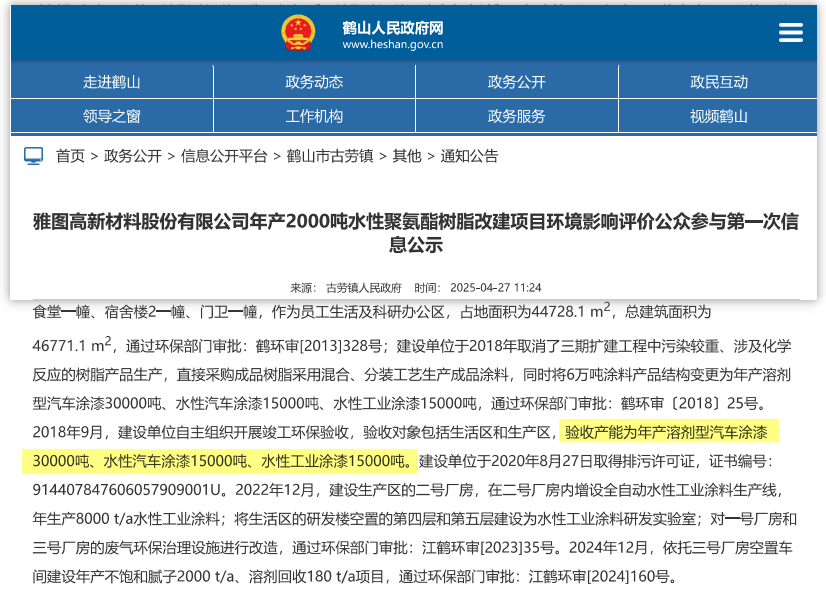This screenshot has height=598, width=826.
Task: Go to the 鹤山市古劳镇 breadcrumb link
Action: click(329, 156)
